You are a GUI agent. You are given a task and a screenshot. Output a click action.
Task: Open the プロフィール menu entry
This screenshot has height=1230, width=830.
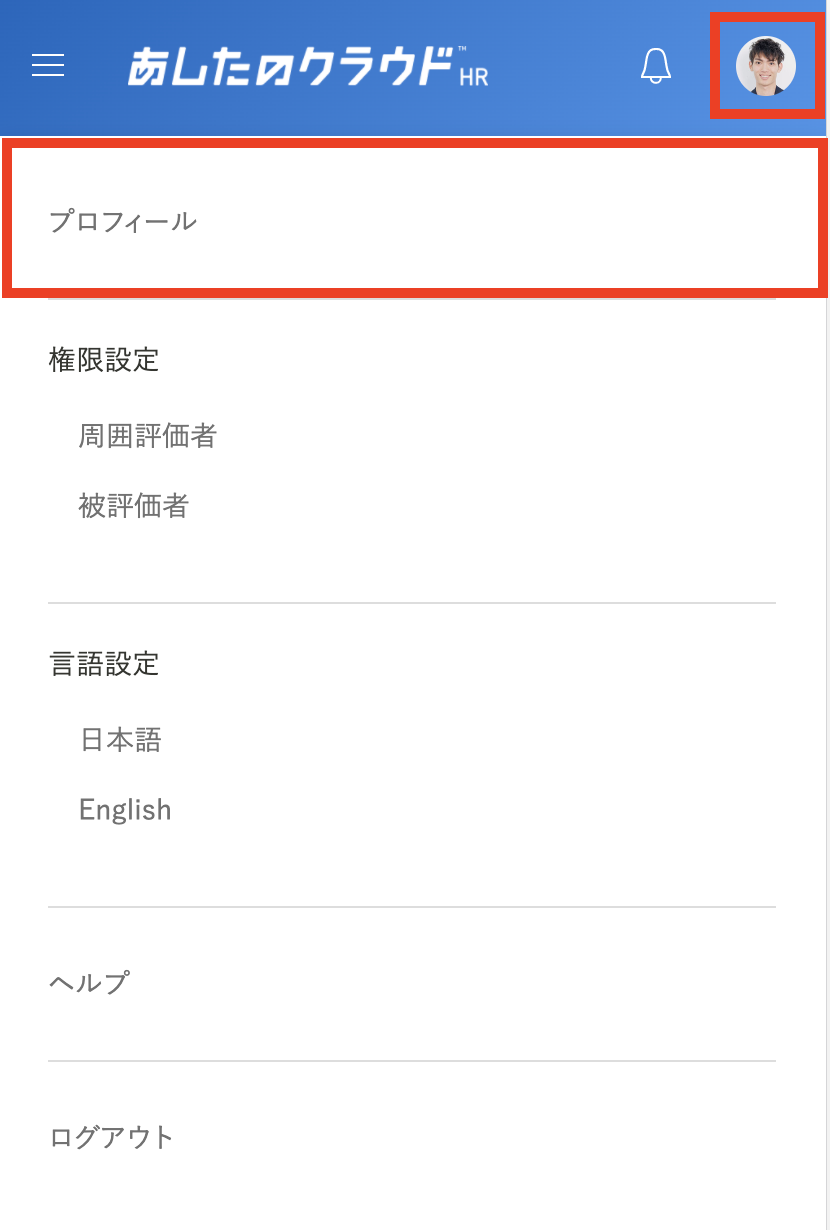click(x=415, y=221)
